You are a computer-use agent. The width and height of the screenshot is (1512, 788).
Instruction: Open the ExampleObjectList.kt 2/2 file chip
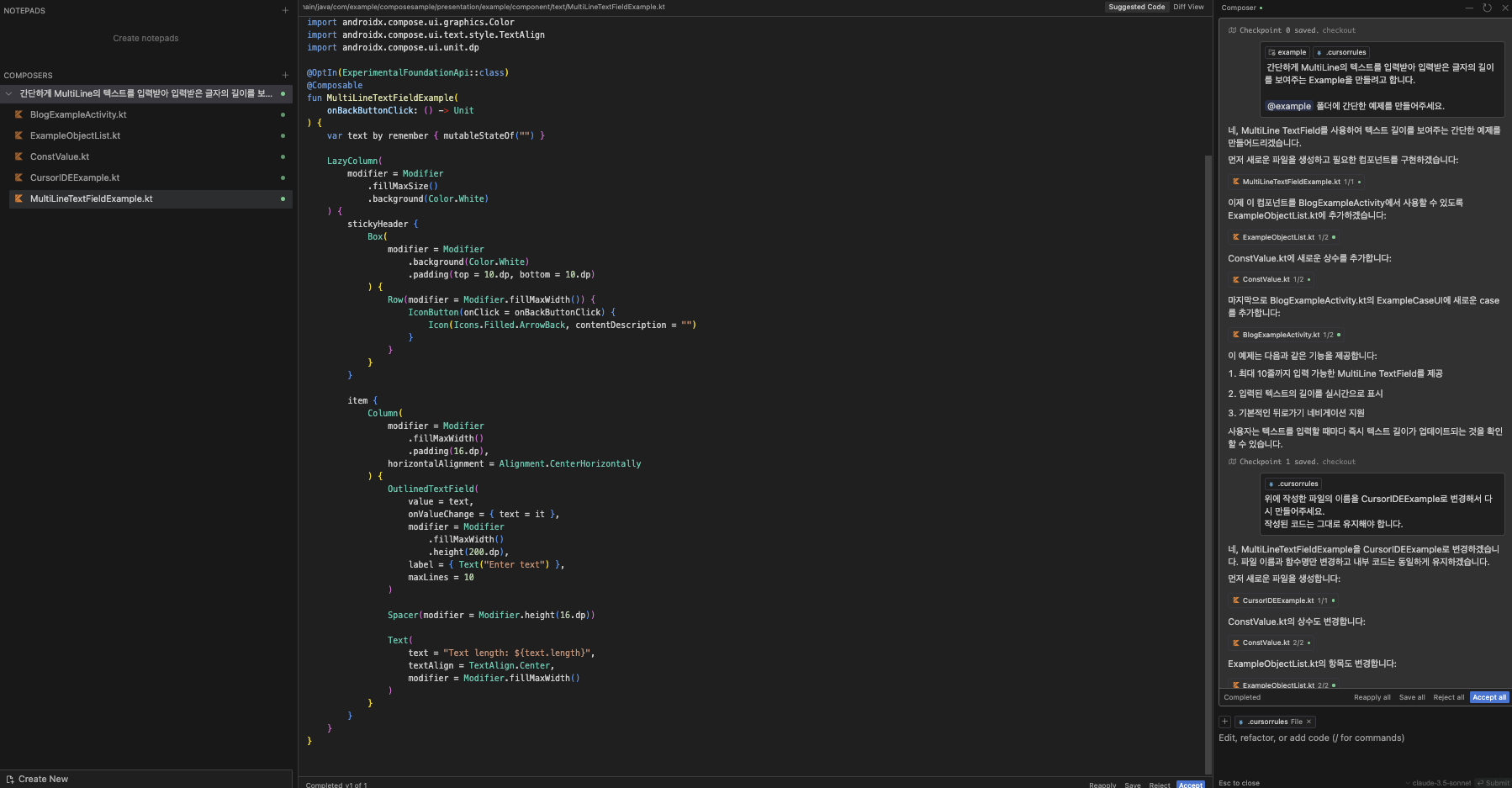[x=1282, y=685]
